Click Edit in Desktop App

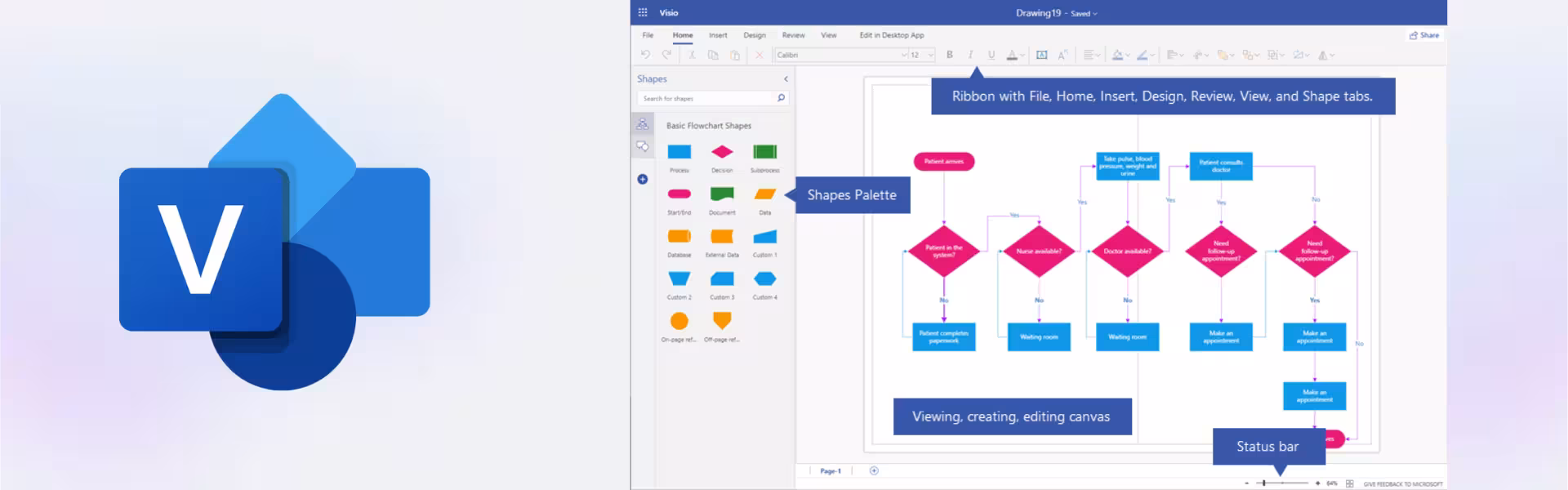[x=892, y=35]
